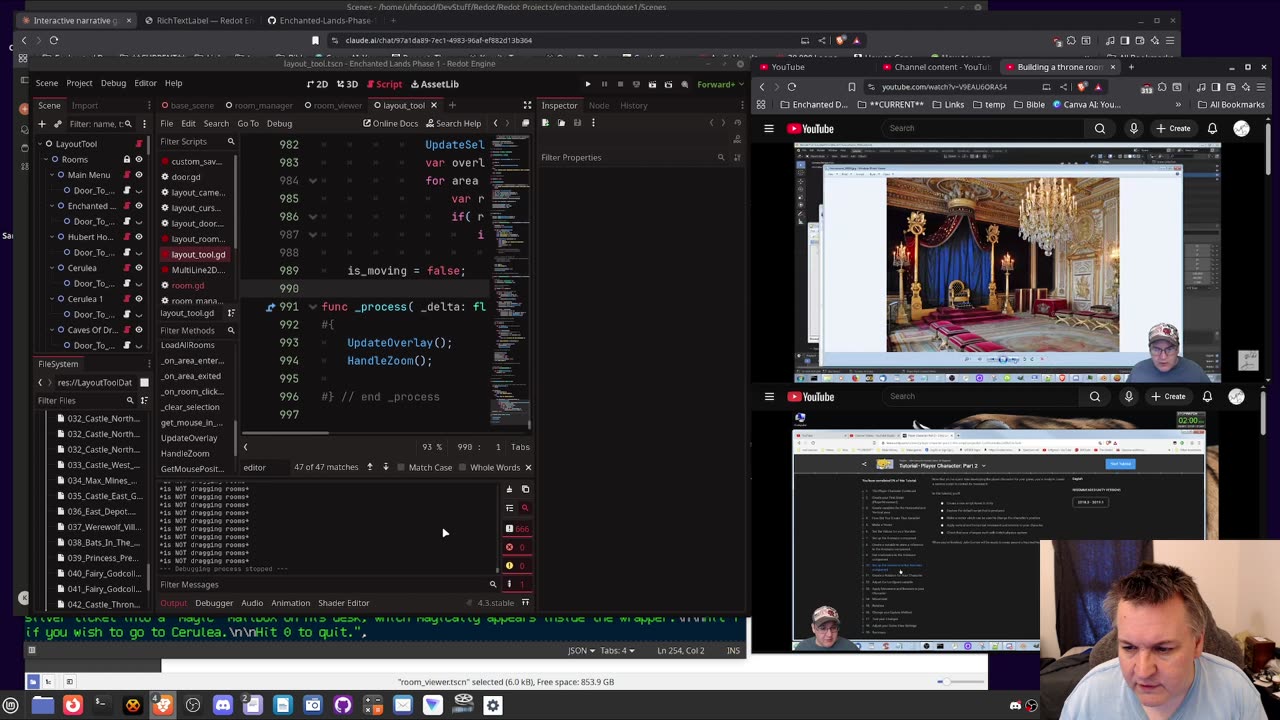This screenshot has width=1280, height=720.
Task: Toggle the warnings filter in output panel
Action: tap(515, 566)
